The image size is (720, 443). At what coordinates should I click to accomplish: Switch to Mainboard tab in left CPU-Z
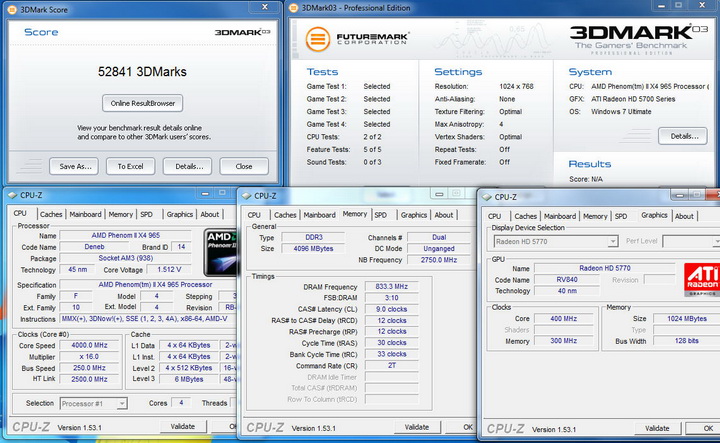(x=85, y=214)
